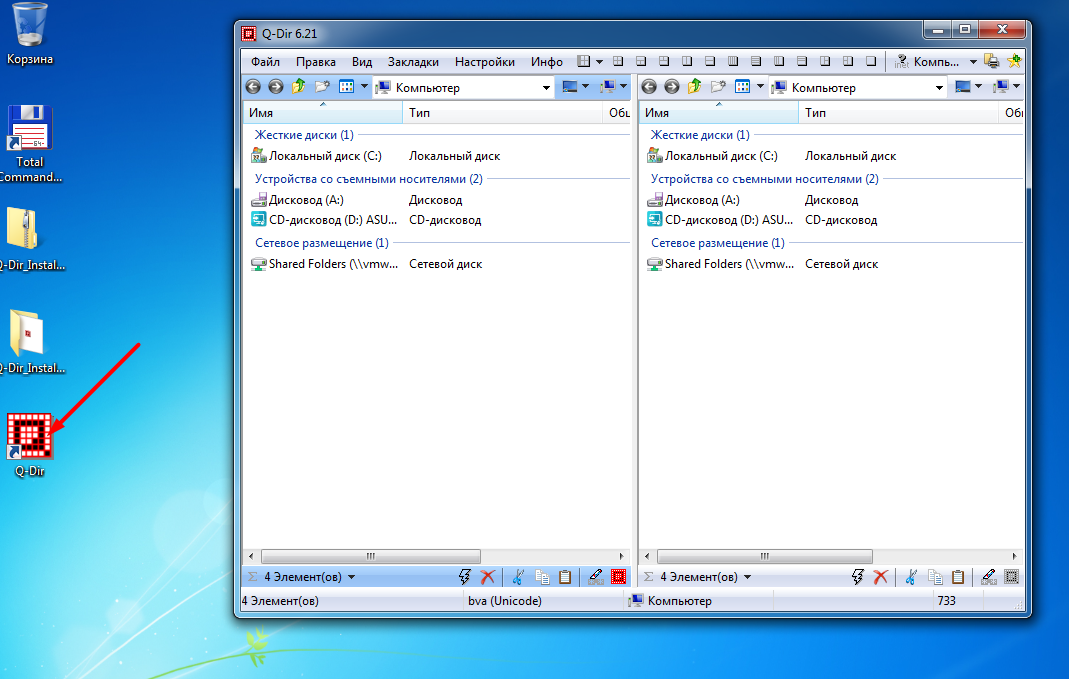Sort right pane by Тип column

coord(899,112)
